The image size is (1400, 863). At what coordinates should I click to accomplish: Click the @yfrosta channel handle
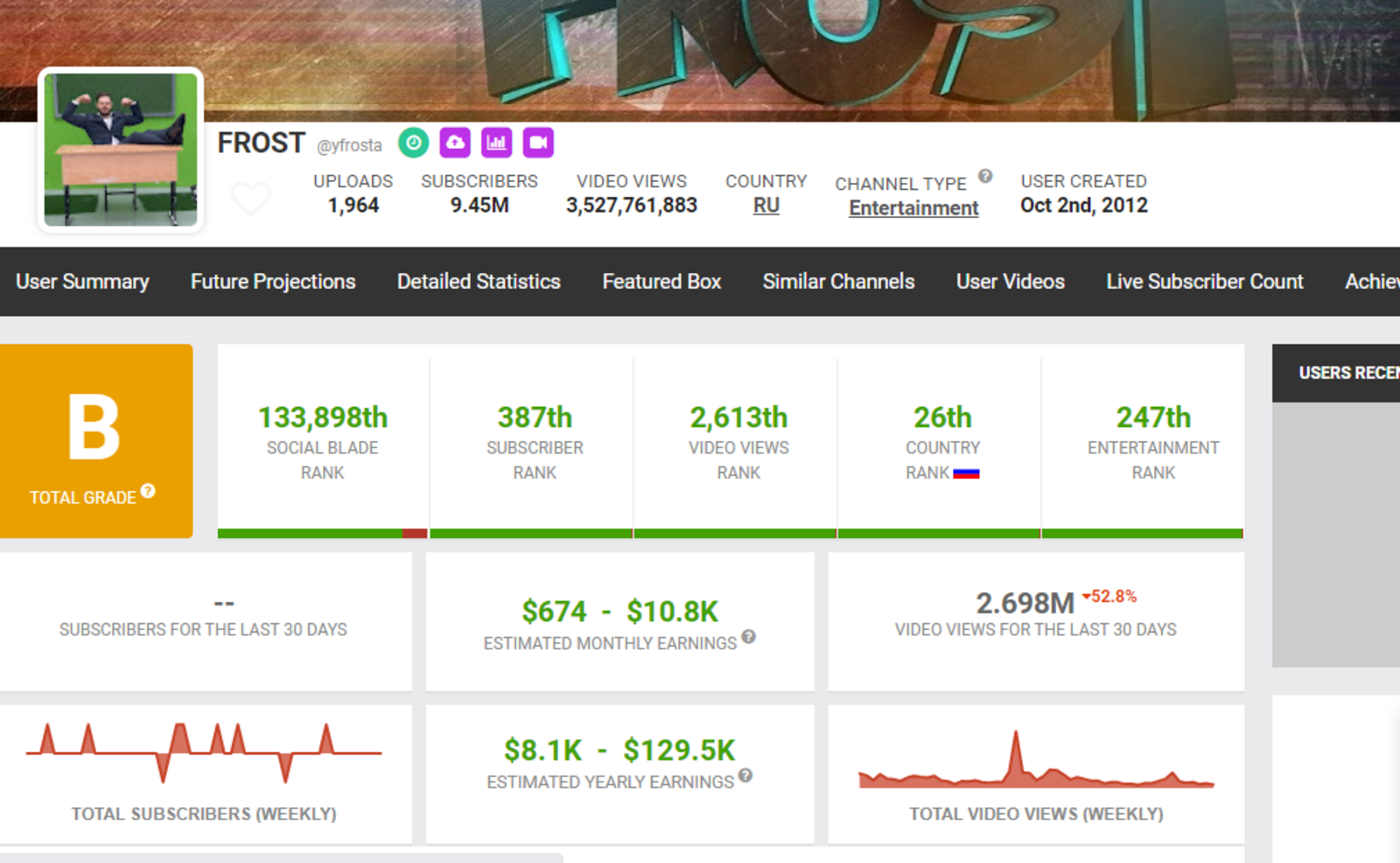pos(349,145)
